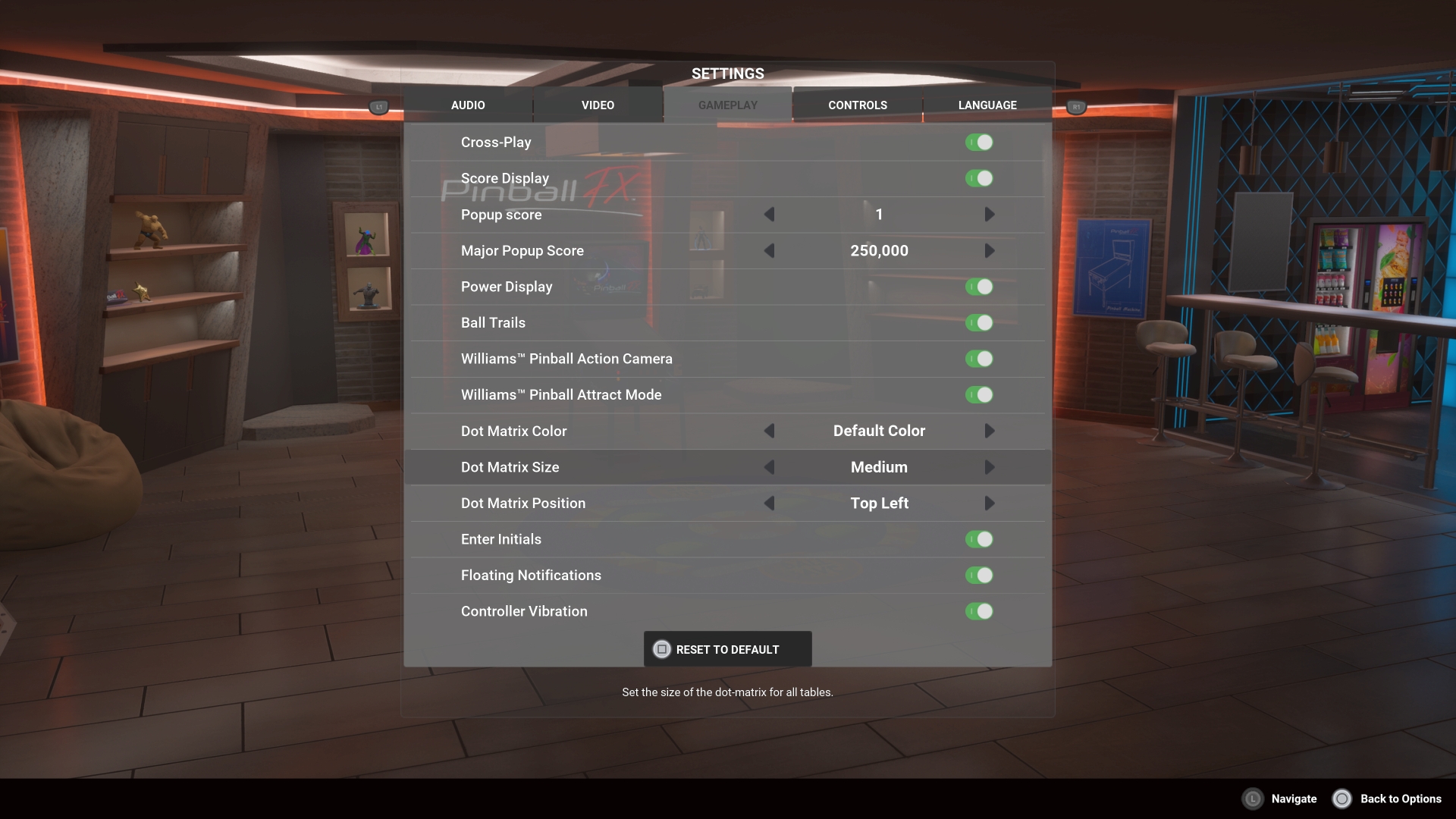Toggle Ball Trails on or off
The height and width of the screenshot is (819, 1456).
[x=978, y=322]
